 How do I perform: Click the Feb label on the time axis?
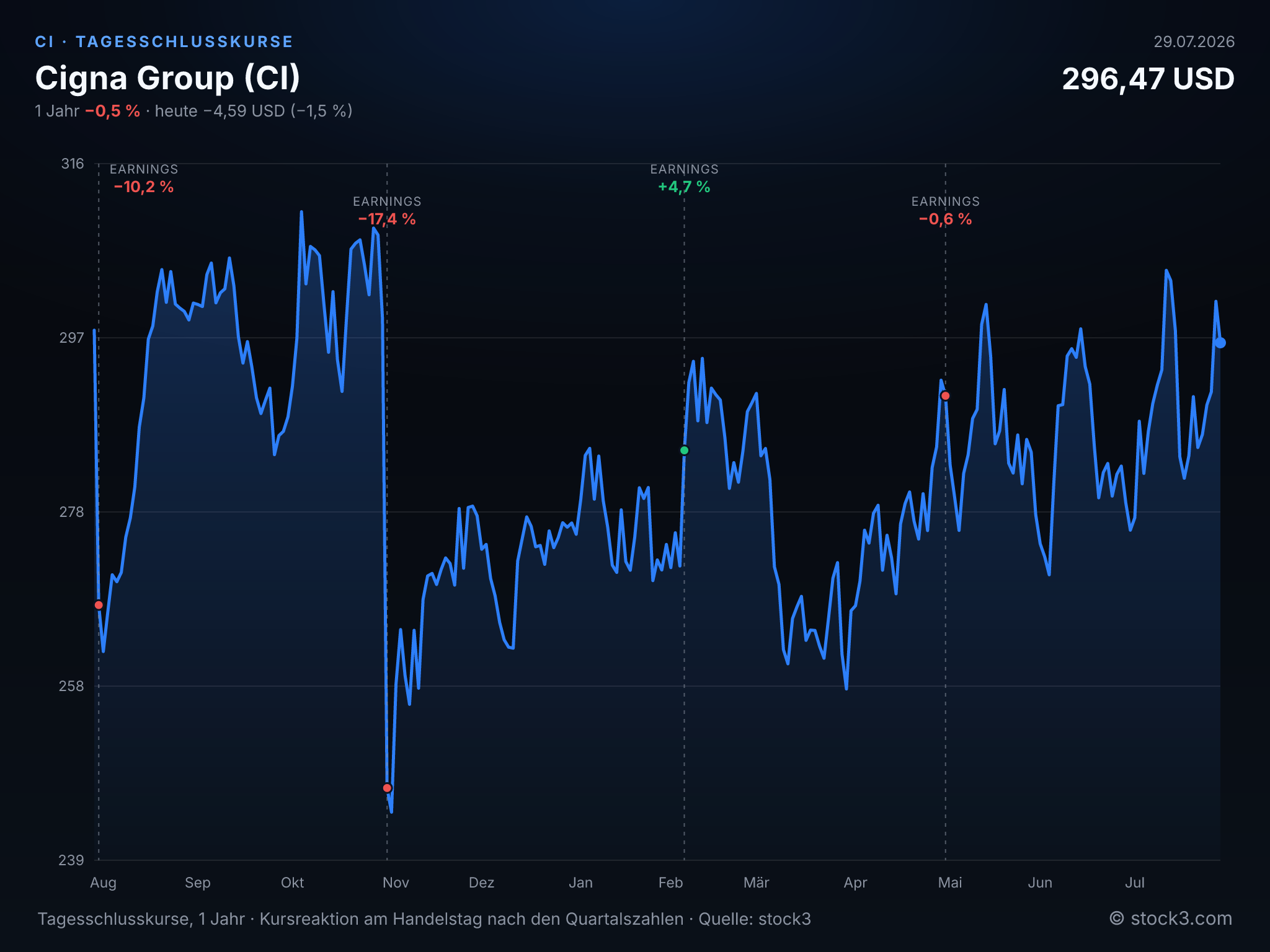click(x=670, y=883)
